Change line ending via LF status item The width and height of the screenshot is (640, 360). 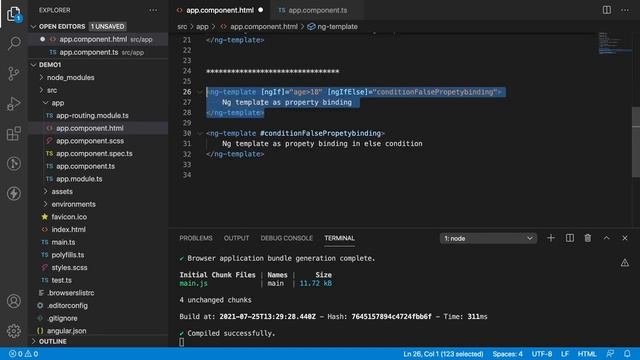[565, 354]
